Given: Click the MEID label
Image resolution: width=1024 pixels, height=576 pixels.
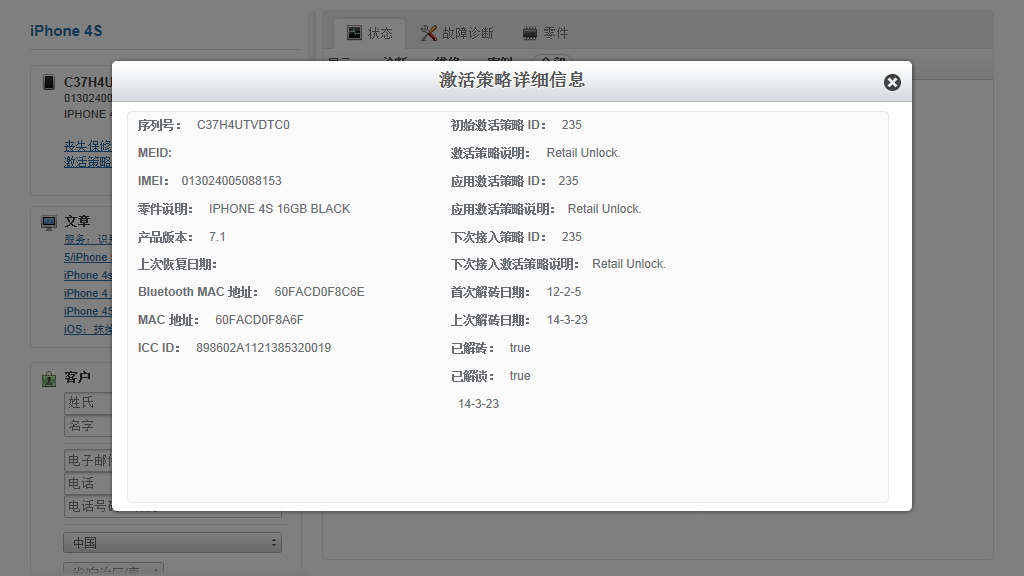Looking at the screenshot, I should 155,153.
